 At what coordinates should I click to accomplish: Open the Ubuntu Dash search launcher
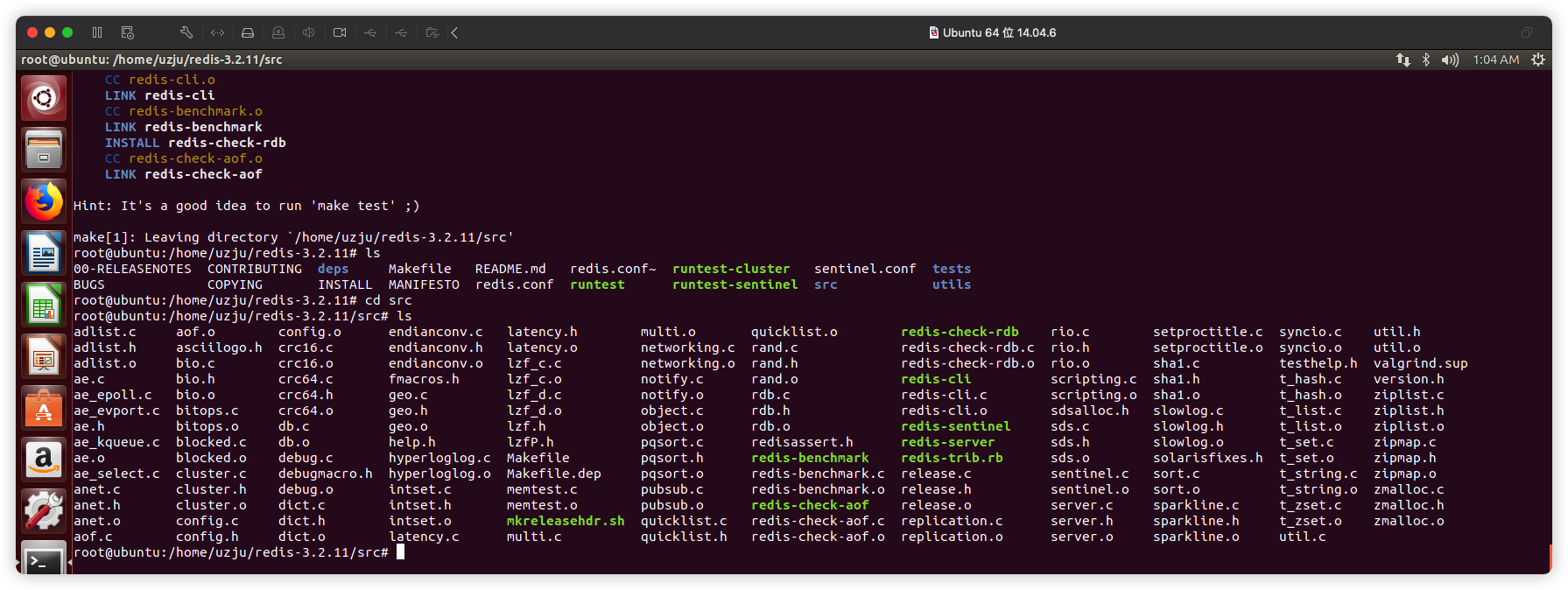[x=44, y=98]
